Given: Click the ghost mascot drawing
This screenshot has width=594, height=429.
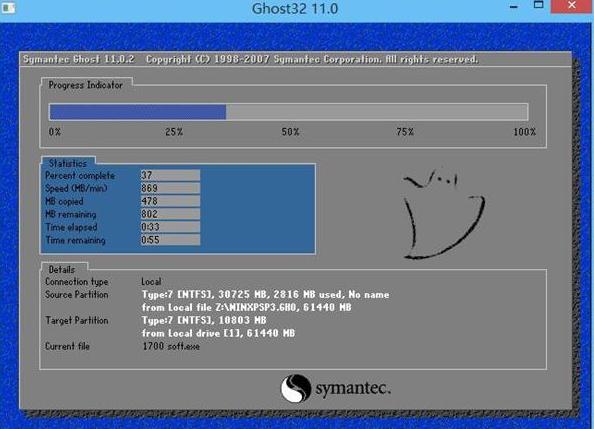Looking at the screenshot, I should point(444,214).
